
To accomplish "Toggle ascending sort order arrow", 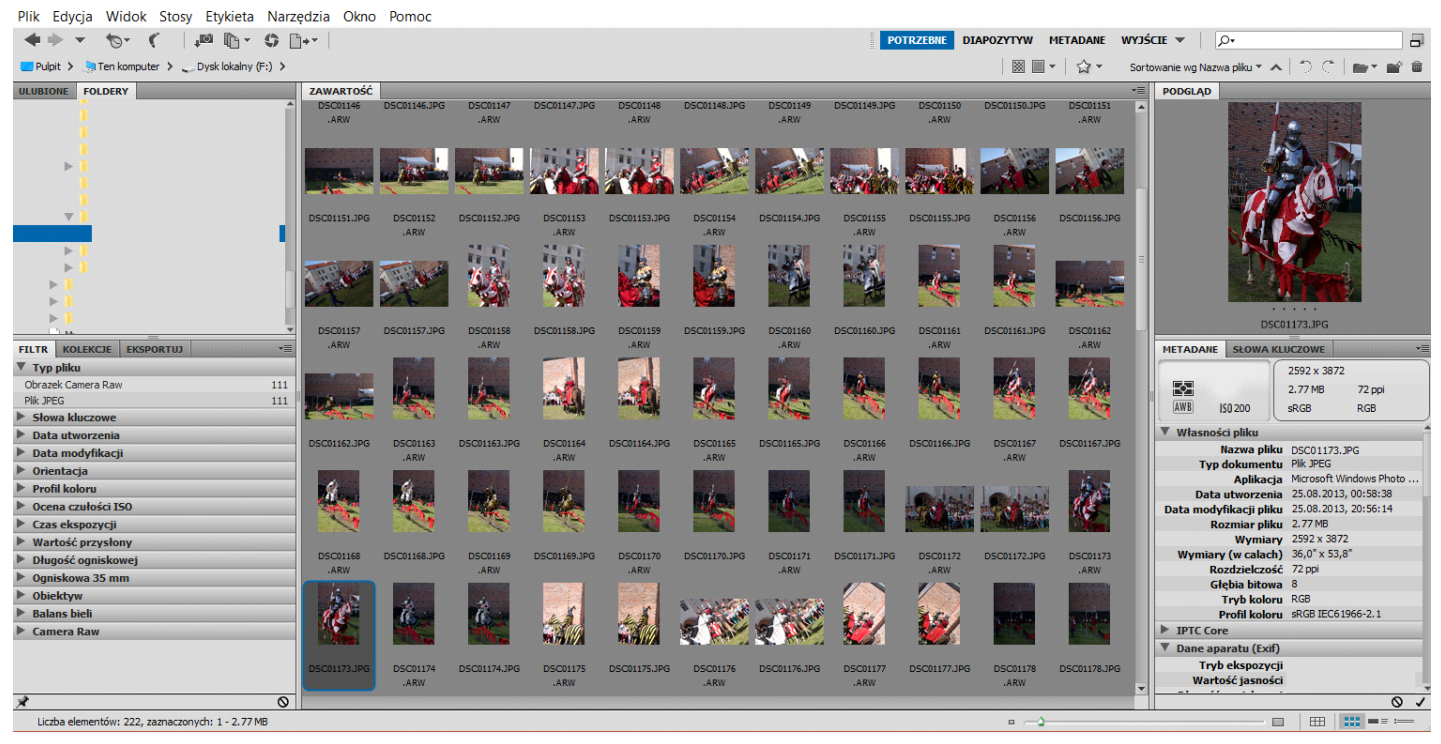I will click(1275, 67).
